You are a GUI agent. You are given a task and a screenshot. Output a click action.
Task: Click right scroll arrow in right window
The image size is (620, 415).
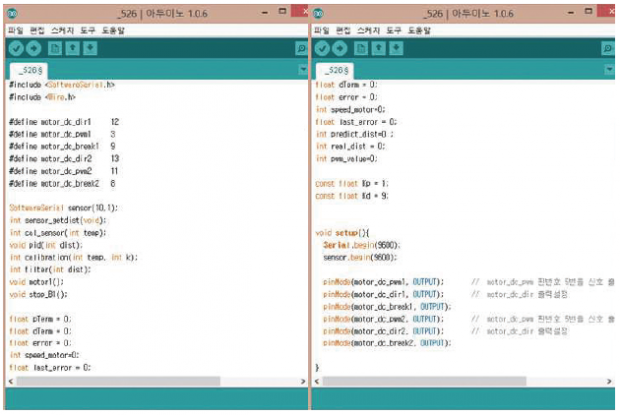click(x=609, y=381)
